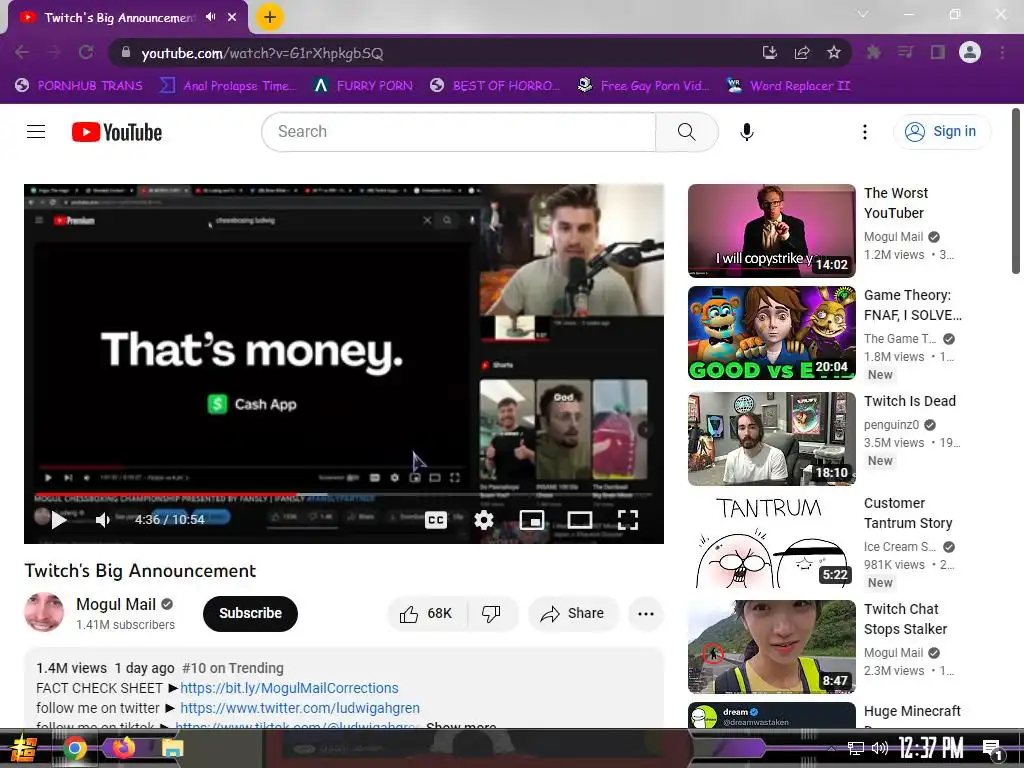Open a new browser tab
The image size is (1024, 768).
270,18
